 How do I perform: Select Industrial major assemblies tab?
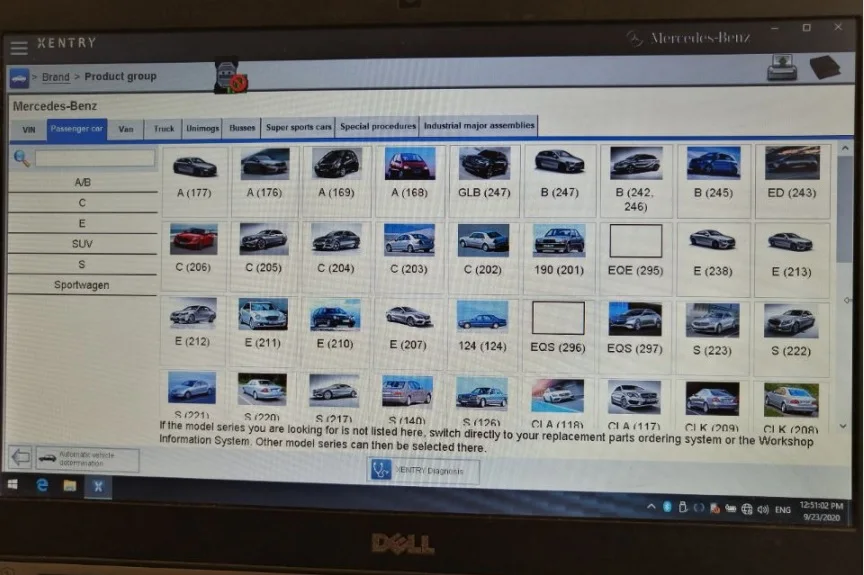click(478, 126)
